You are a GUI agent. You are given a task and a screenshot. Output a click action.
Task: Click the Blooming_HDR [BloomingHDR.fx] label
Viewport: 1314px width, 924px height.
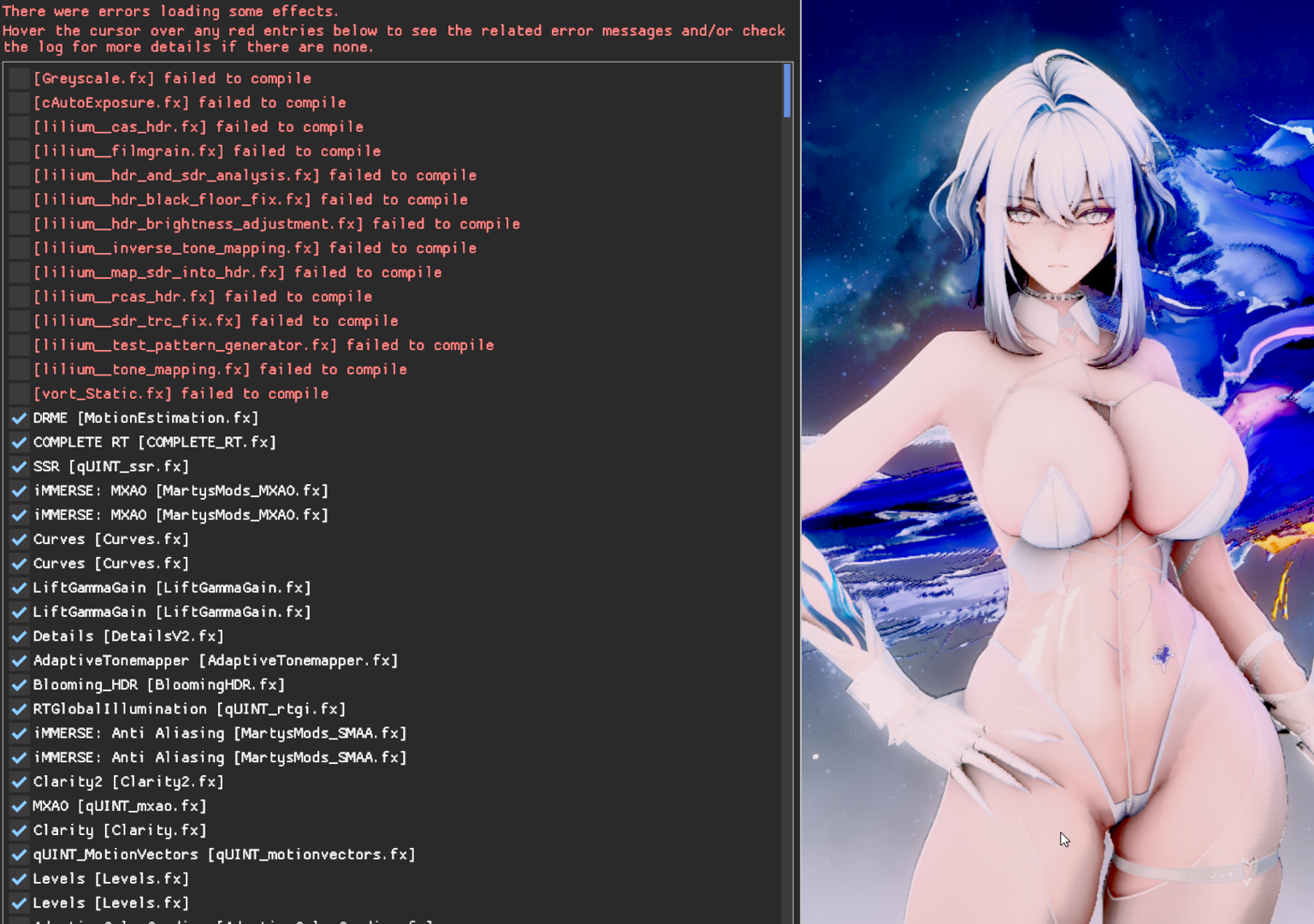pos(159,685)
